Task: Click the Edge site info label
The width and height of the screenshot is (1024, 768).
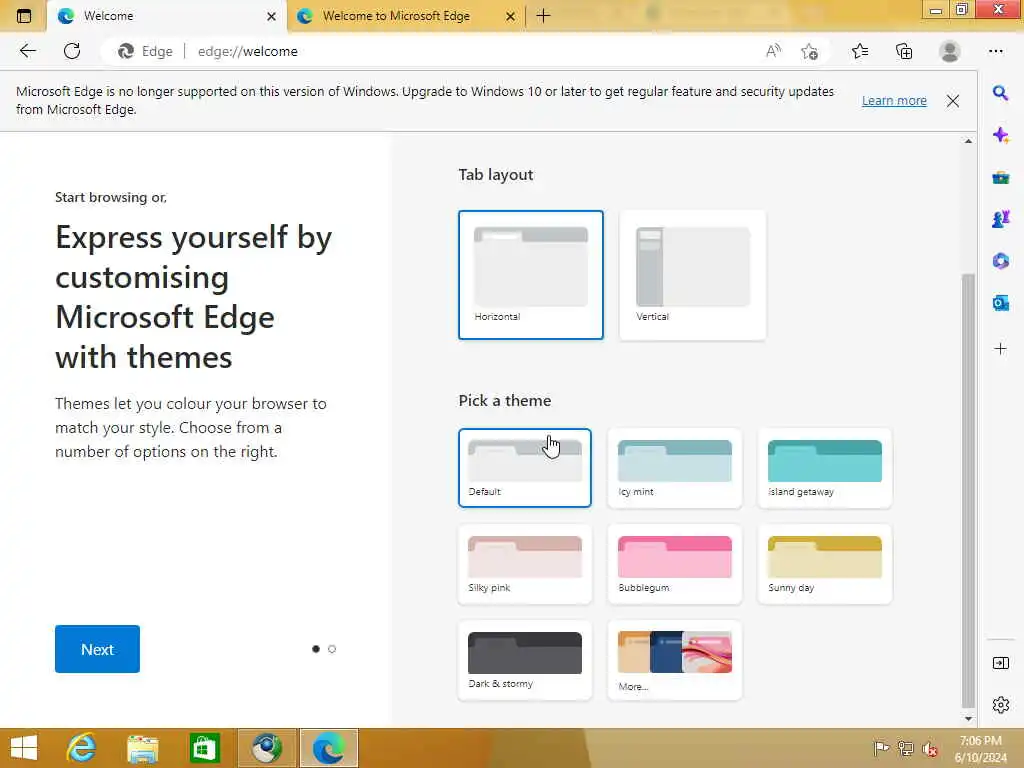Action: pos(145,51)
